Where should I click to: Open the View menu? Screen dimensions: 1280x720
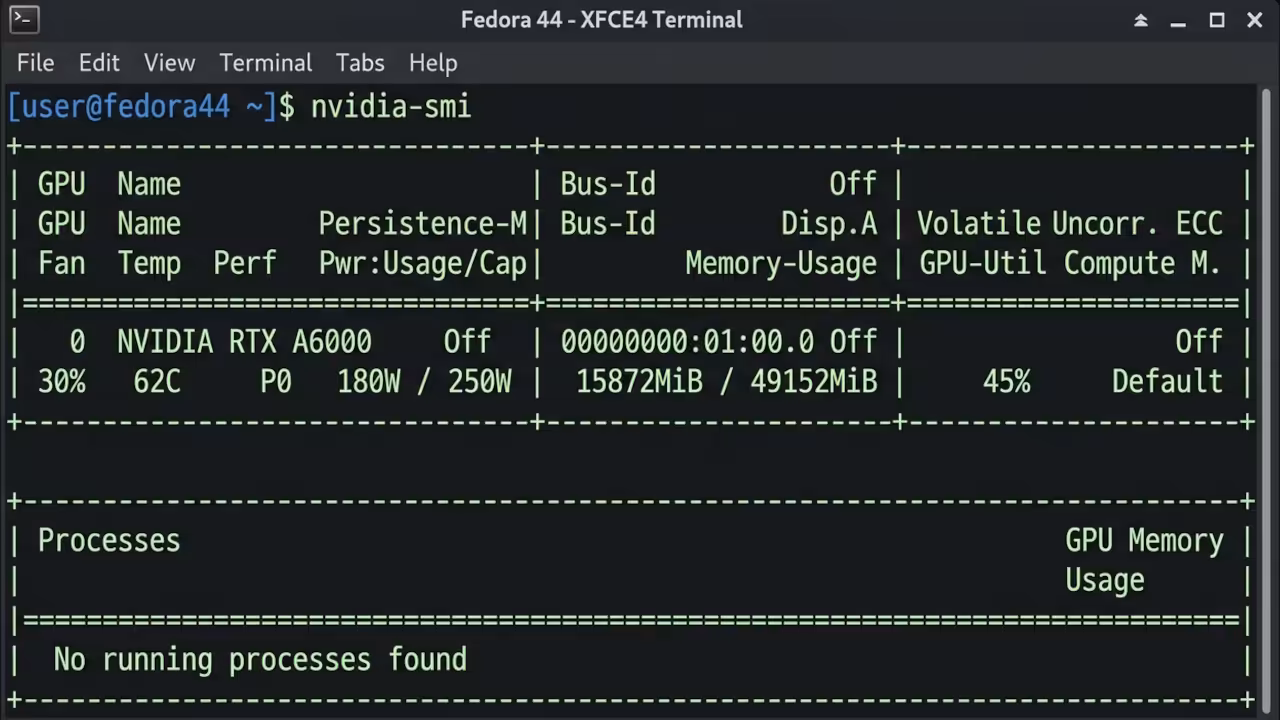click(x=169, y=63)
